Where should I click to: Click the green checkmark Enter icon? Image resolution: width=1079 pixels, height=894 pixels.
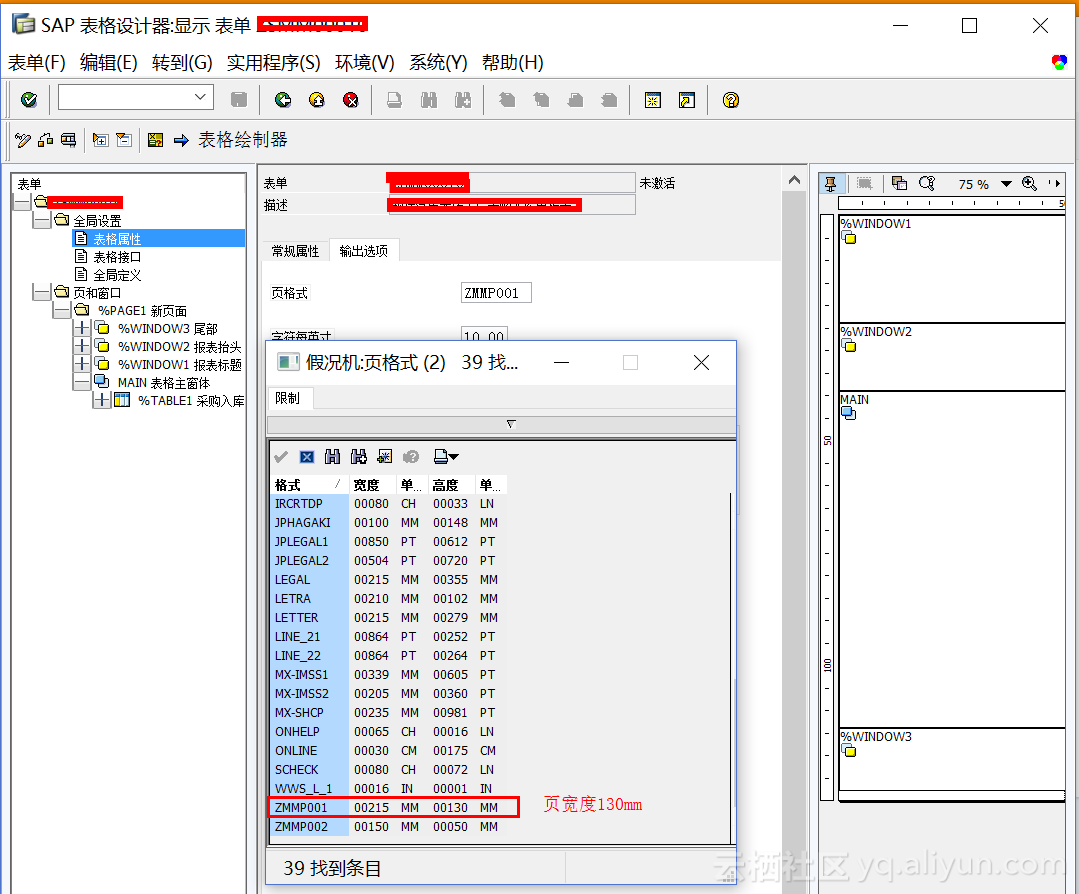(29, 100)
